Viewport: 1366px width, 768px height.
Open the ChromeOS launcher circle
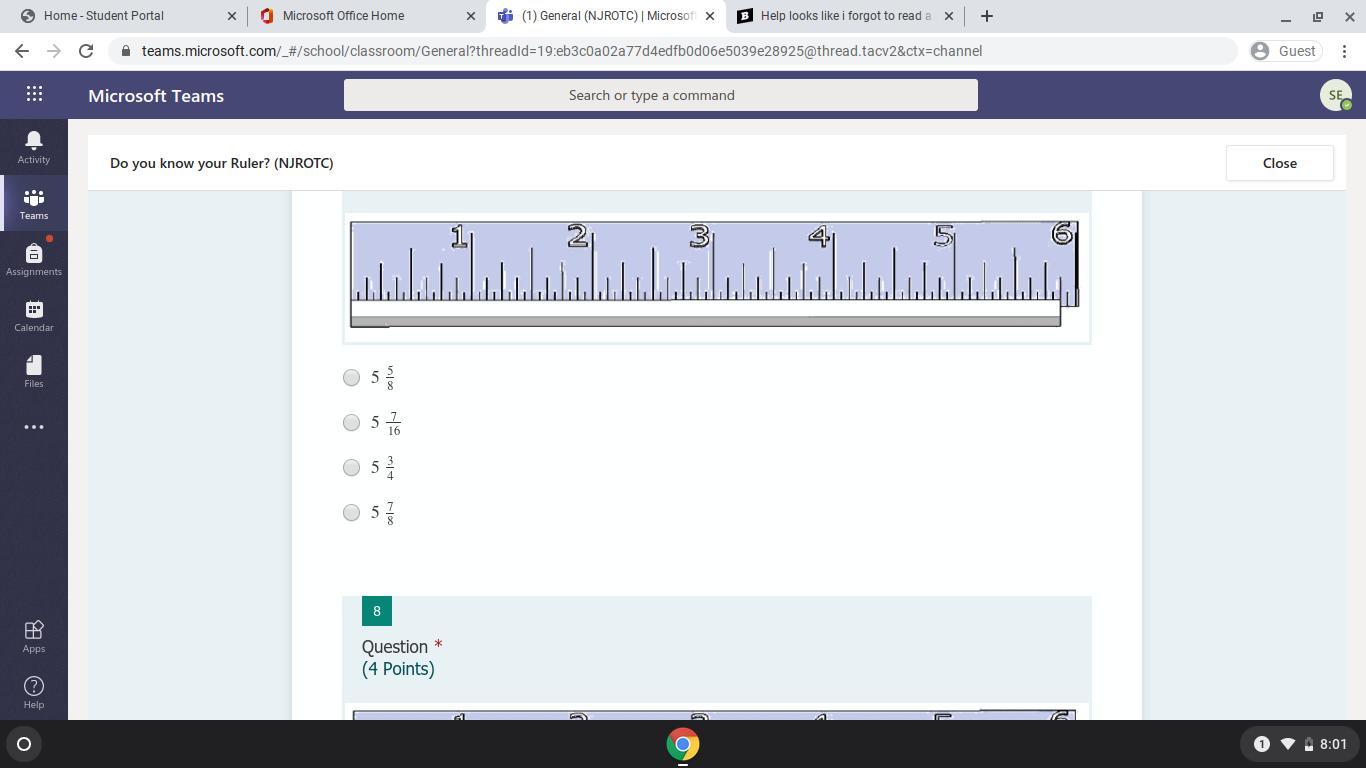[x=24, y=744]
